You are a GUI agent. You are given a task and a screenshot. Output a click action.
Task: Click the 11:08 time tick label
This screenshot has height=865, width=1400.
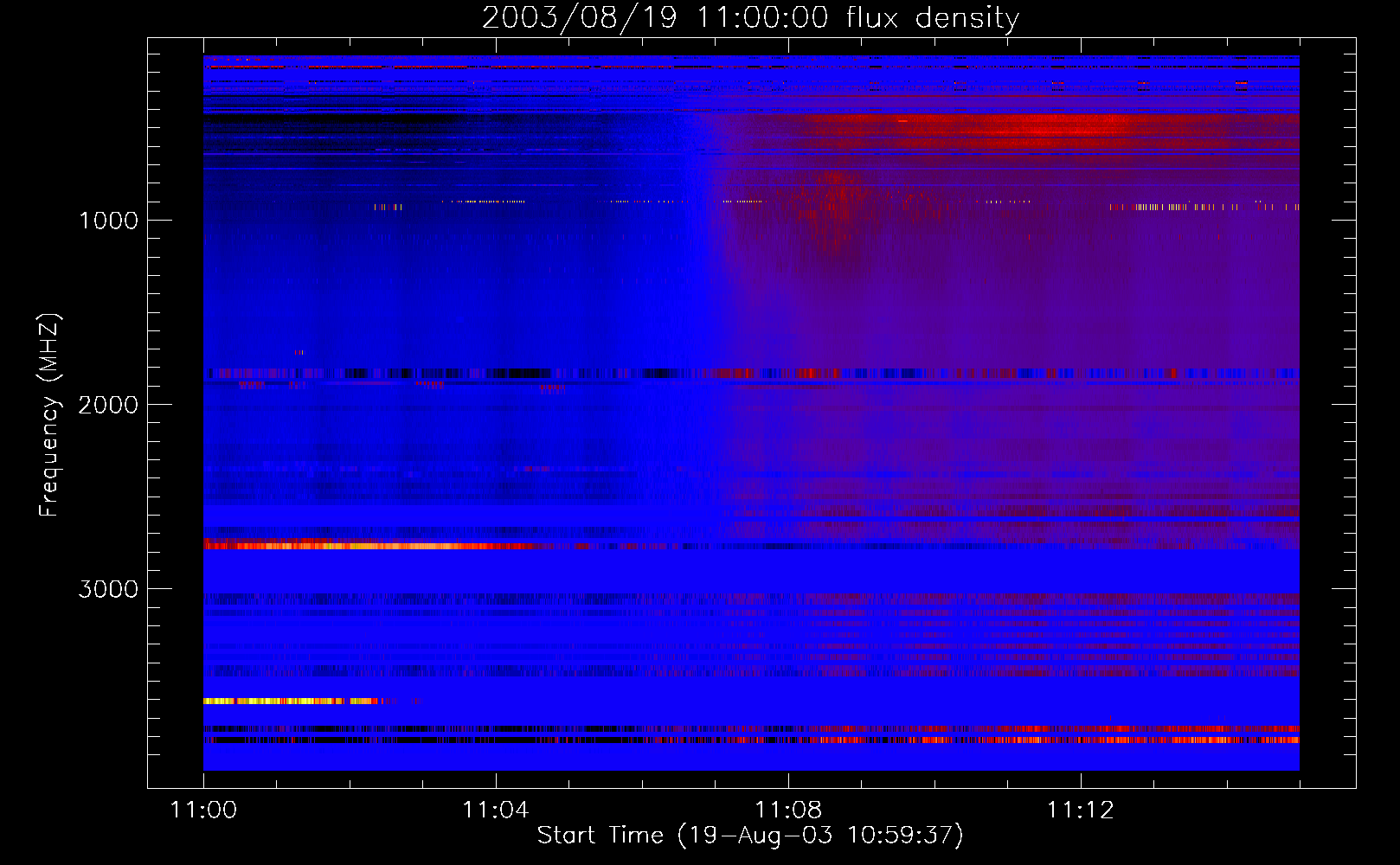(x=788, y=811)
